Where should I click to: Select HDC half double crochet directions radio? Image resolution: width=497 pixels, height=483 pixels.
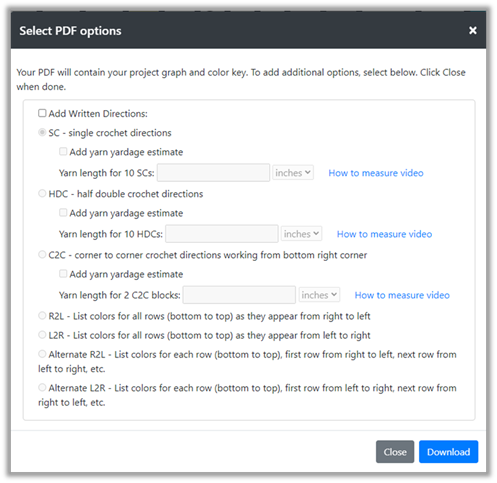pyautogui.click(x=42, y=193)
